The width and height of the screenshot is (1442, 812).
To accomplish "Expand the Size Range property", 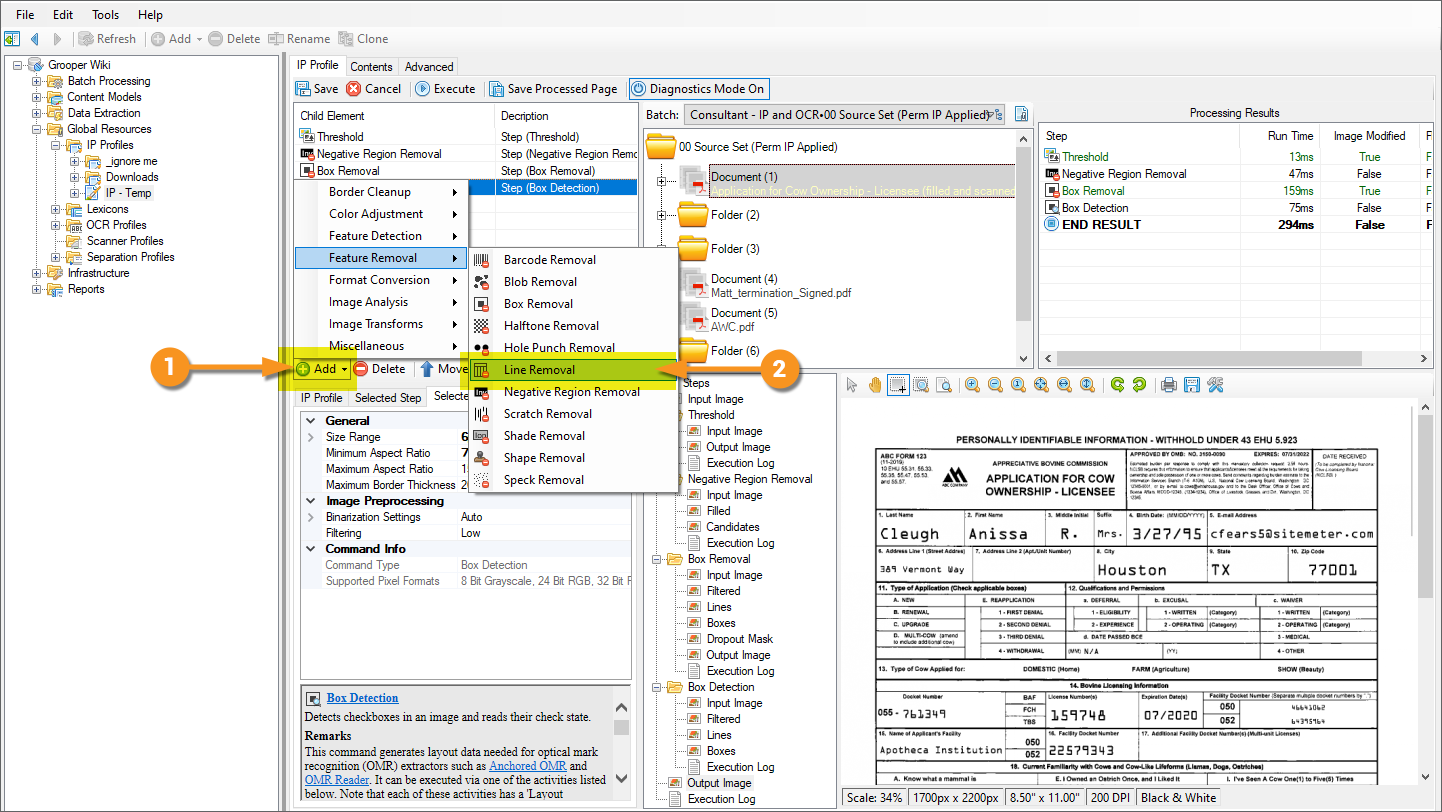I will (310, 437).
